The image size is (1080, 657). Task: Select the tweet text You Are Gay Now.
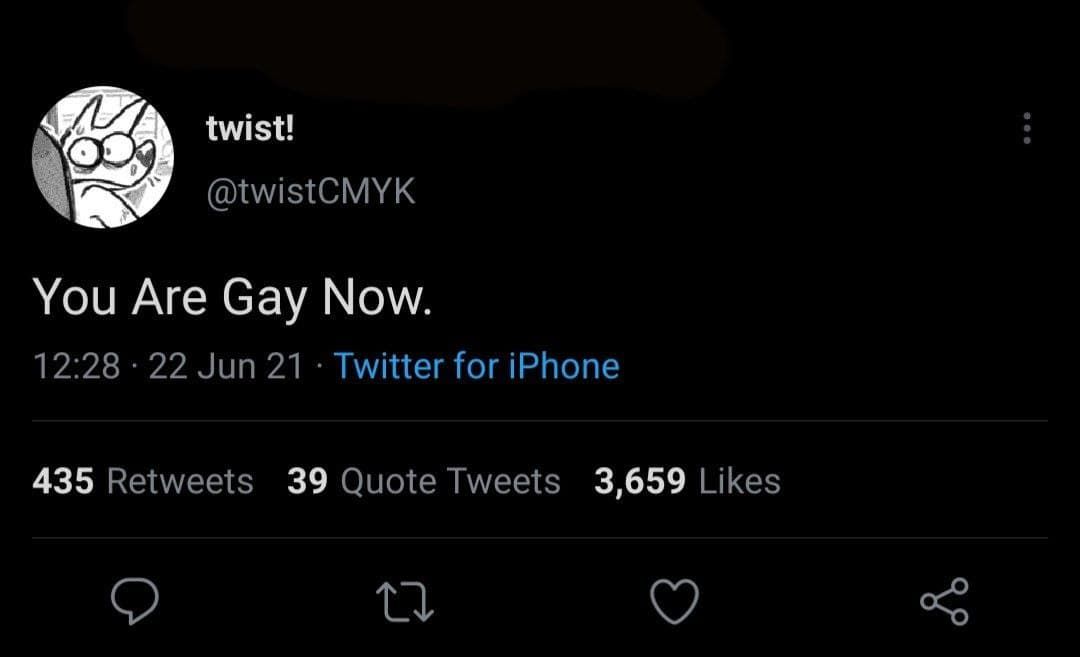pyautogui.click(x=232, y=299)
